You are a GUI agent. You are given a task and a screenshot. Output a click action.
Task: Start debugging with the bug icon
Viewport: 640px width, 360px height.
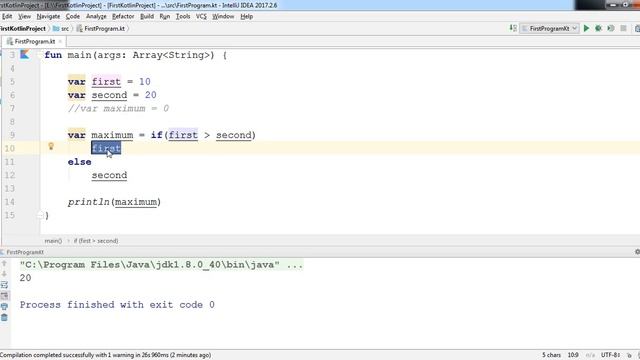(x=598, y=28)
